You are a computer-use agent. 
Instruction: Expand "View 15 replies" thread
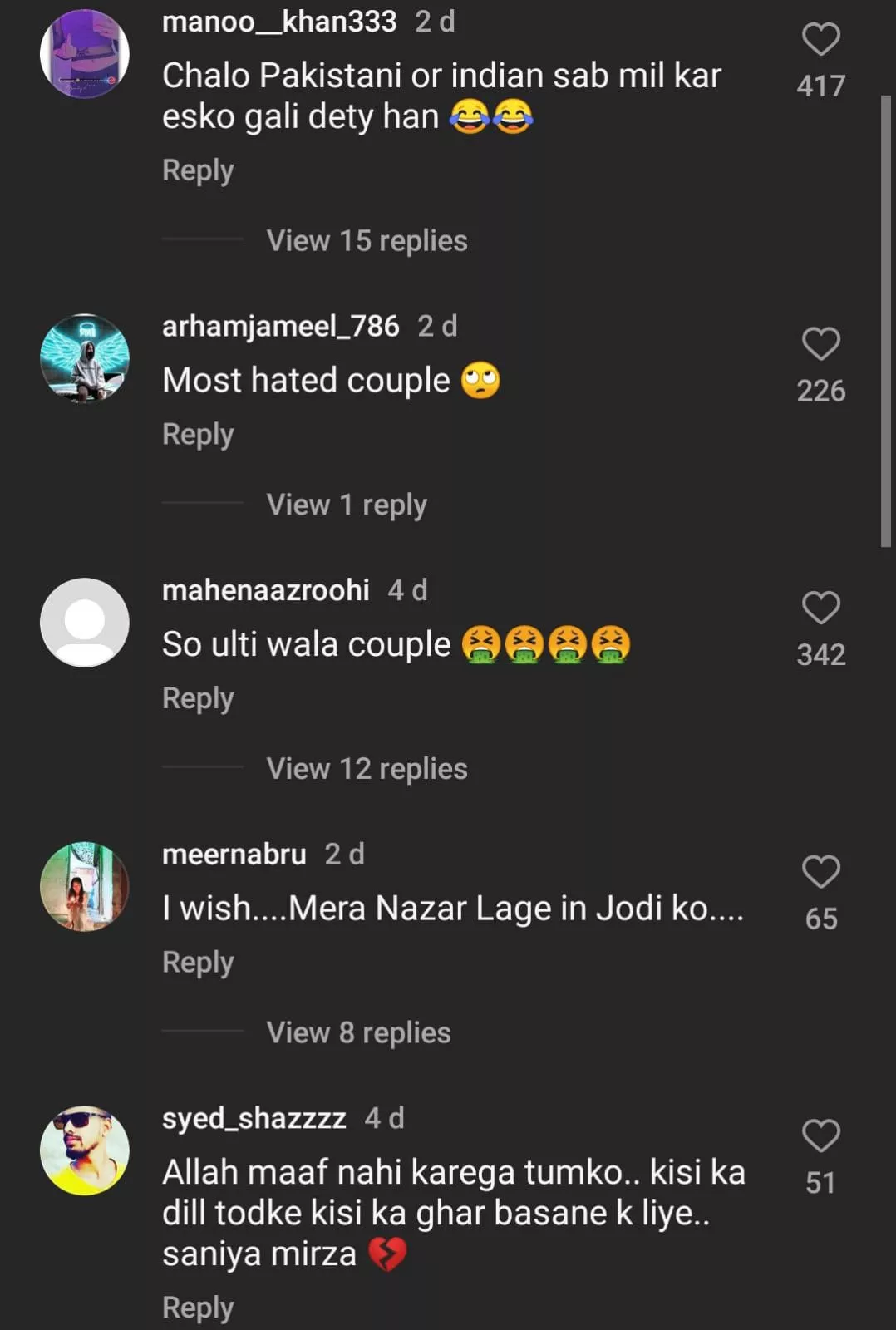[x=367, y=241]
